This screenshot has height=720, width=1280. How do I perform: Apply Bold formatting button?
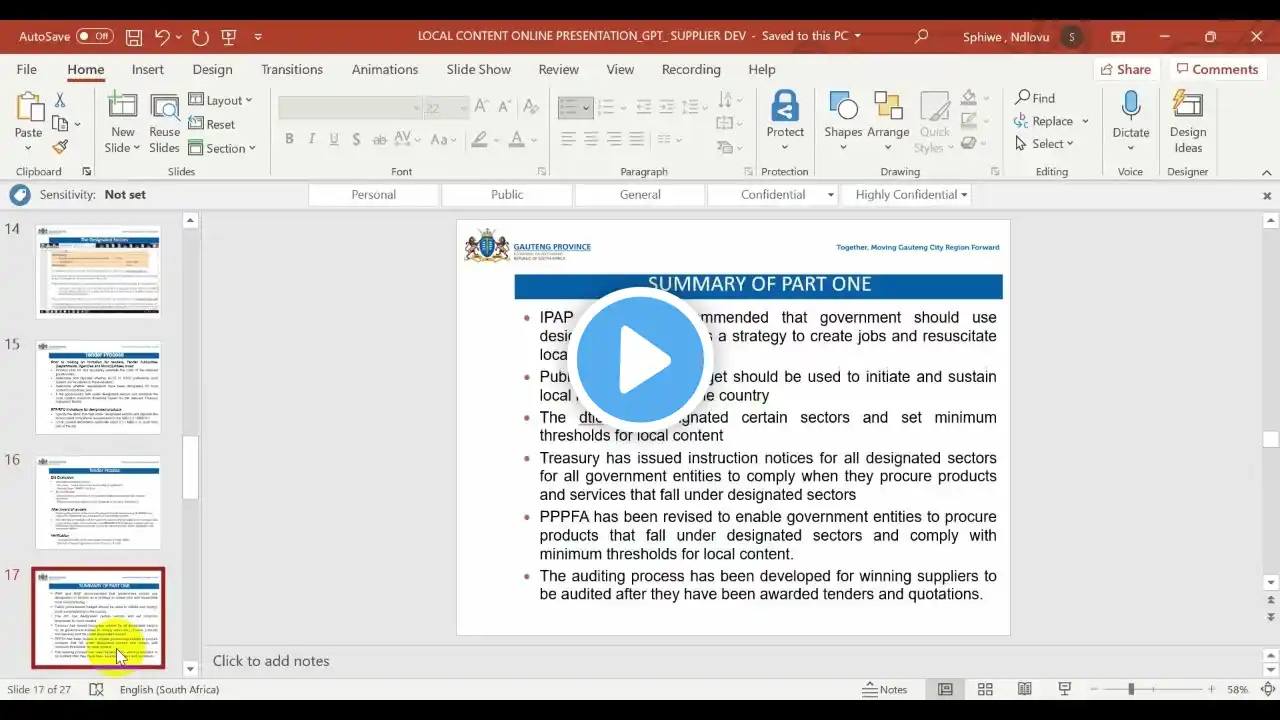[x=289, y=139]
